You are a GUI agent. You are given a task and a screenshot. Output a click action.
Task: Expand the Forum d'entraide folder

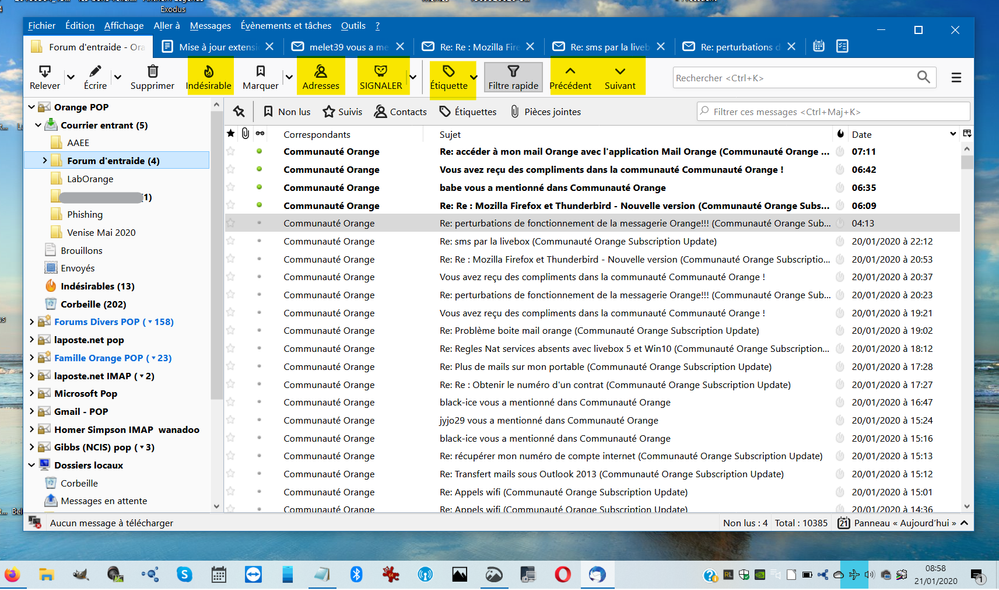pos(45,161)
